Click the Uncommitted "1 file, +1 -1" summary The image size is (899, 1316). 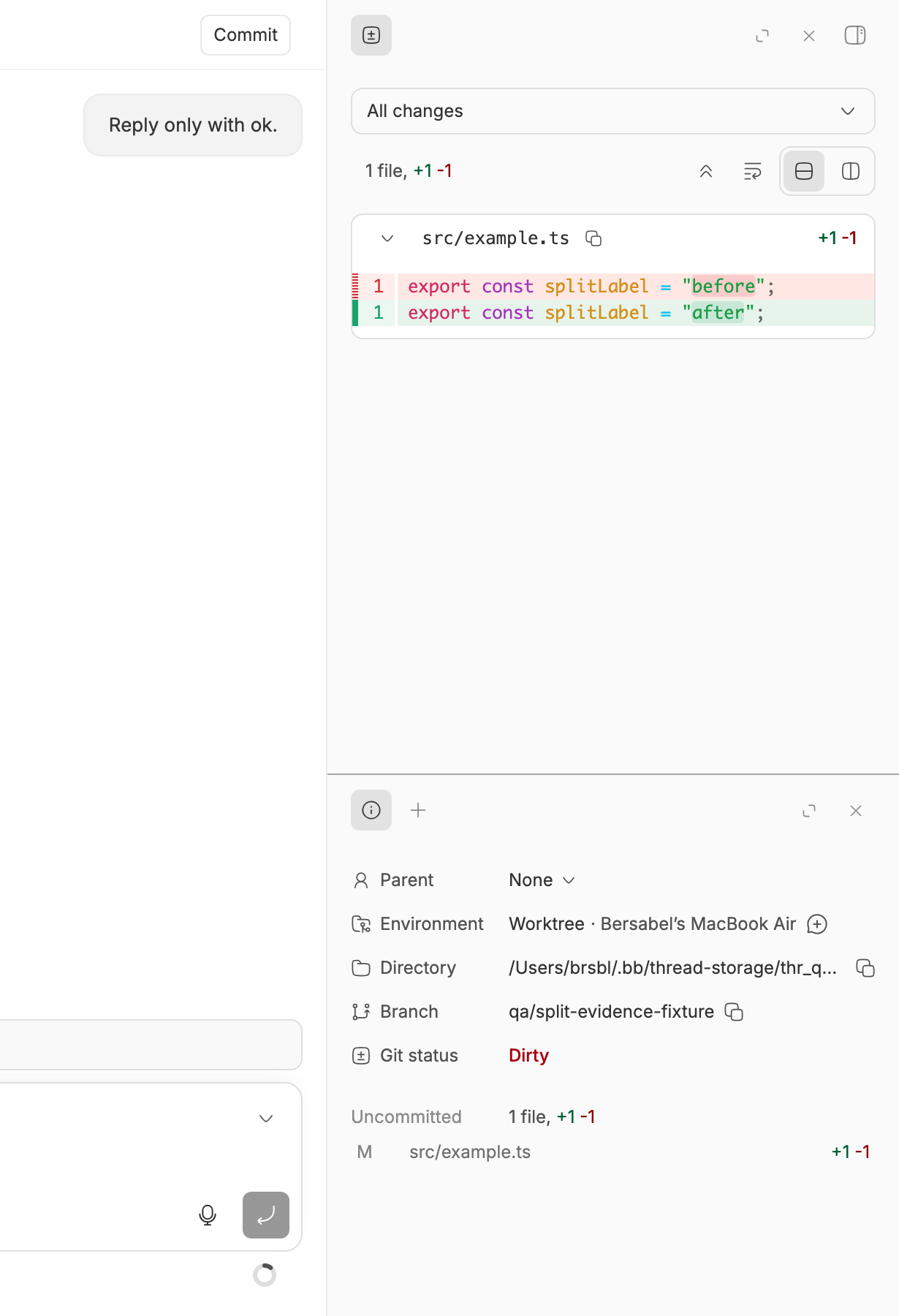(552, 1117)
